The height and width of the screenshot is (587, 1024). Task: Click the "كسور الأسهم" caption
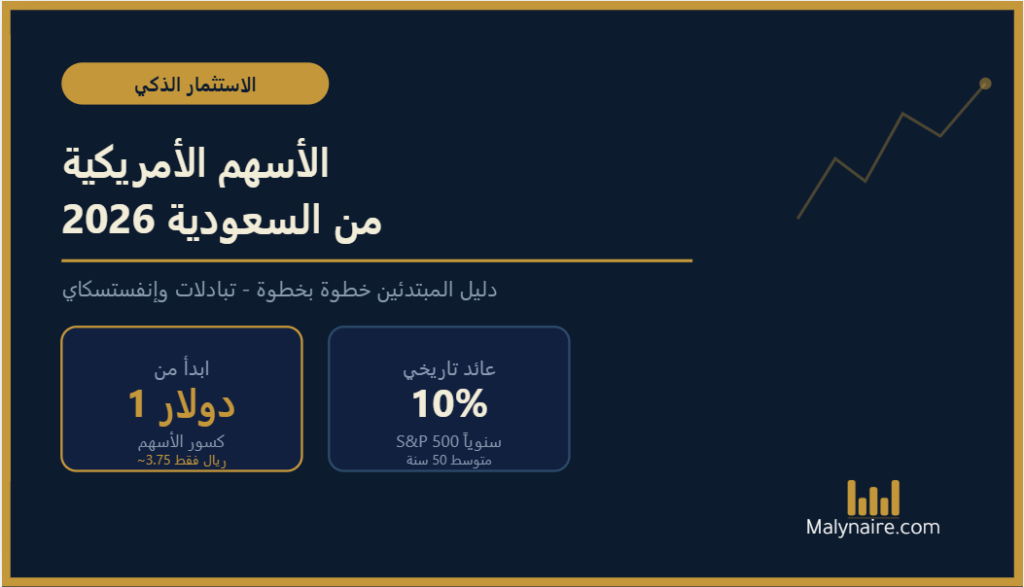pyautogui.click(x=181, y=442)
